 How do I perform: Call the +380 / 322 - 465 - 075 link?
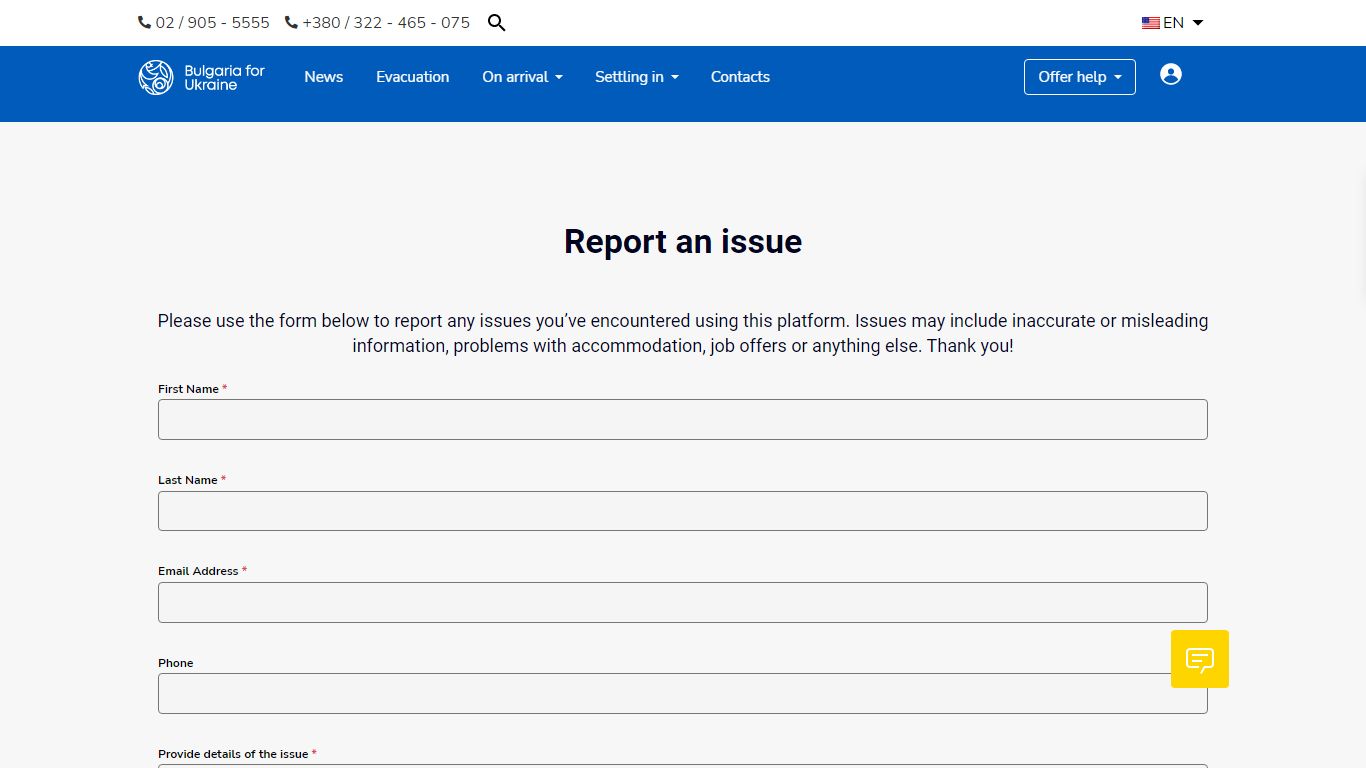point(386,22)
